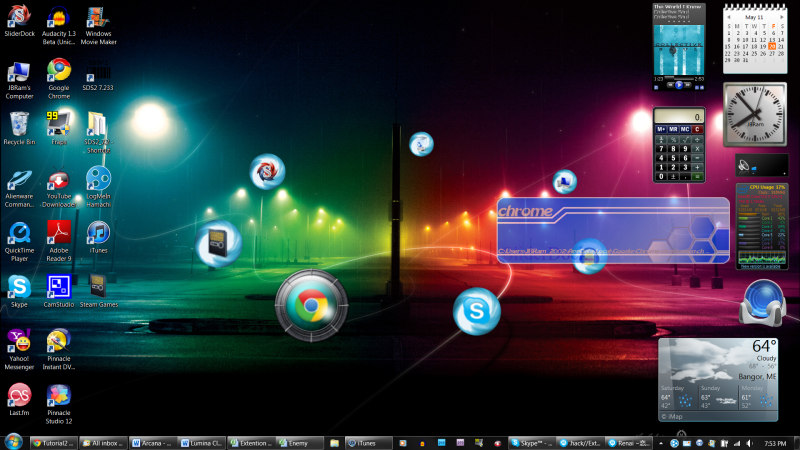Open the Skype desktop shortcut
800x450 pixels.
point(19,291)
